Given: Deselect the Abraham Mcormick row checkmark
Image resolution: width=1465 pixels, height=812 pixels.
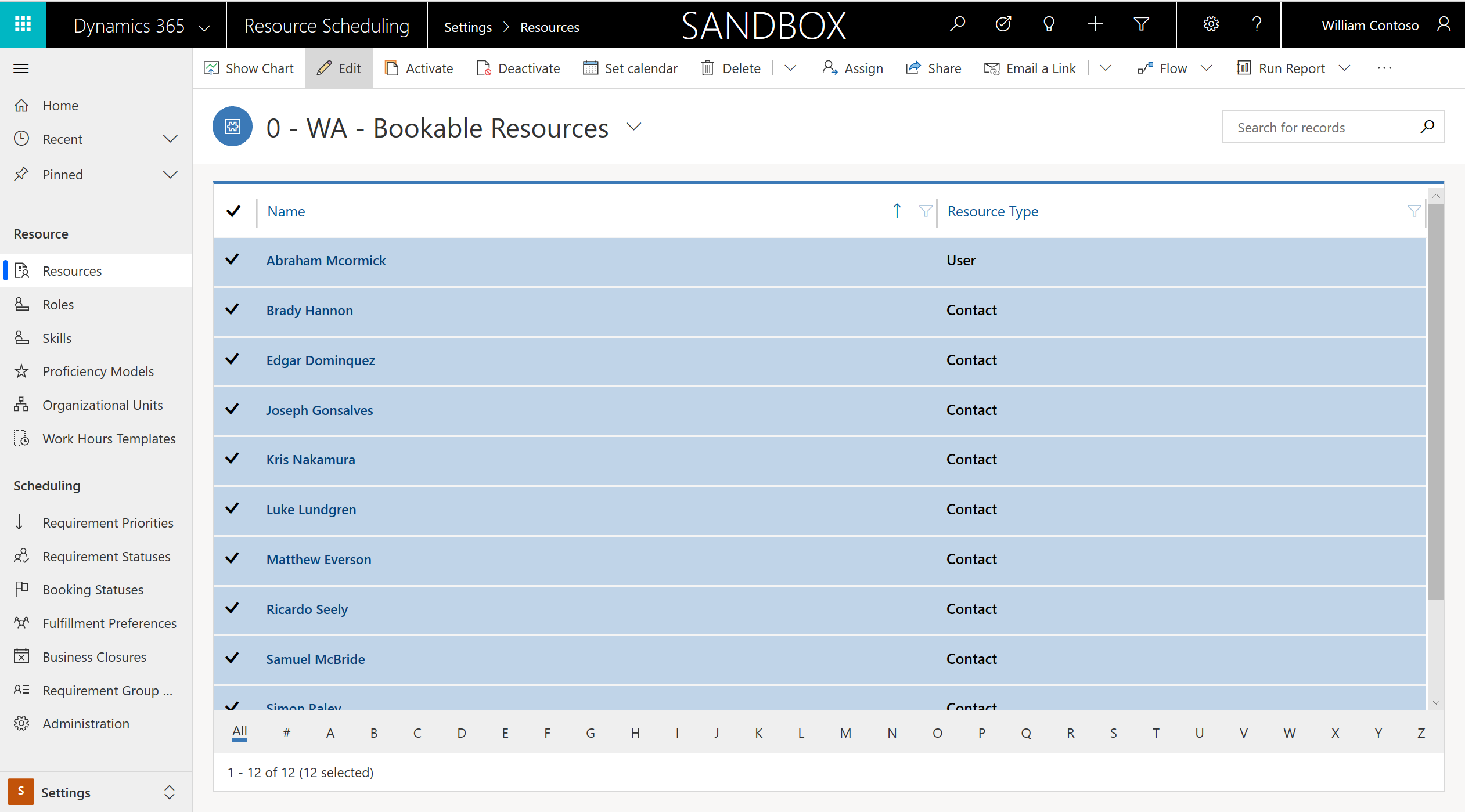Looking at the screenshot, I should pyautogui.click(x=232, y=259).
